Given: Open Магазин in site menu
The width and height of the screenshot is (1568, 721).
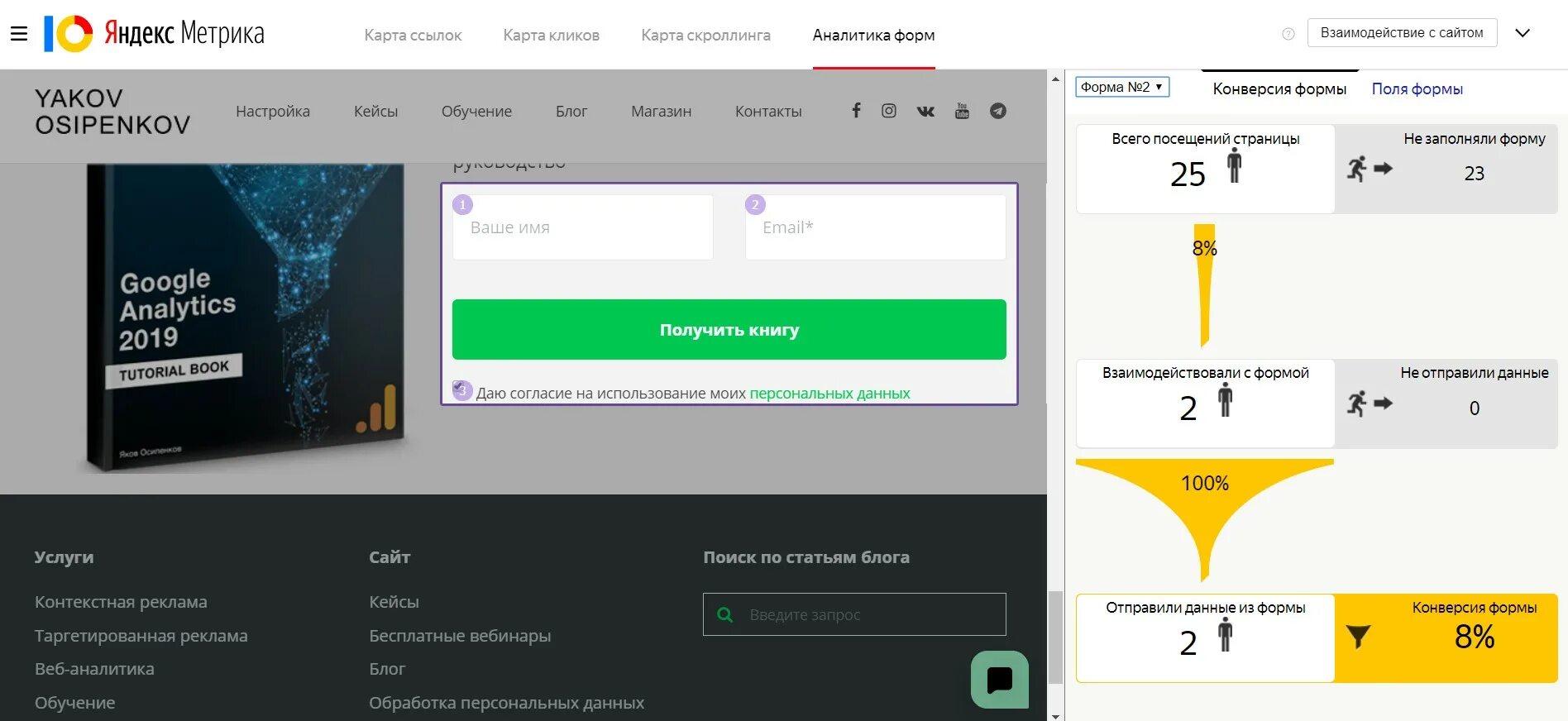Looking at the screenshot, I should click(x=661, y=111).
